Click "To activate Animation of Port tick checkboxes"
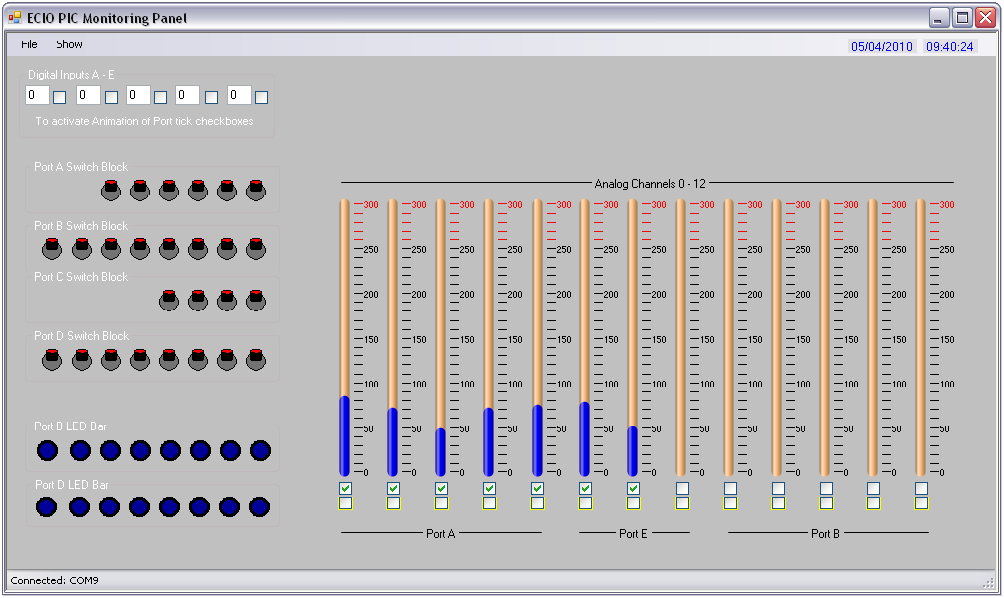1004x598 pixels. click(144, 121)
